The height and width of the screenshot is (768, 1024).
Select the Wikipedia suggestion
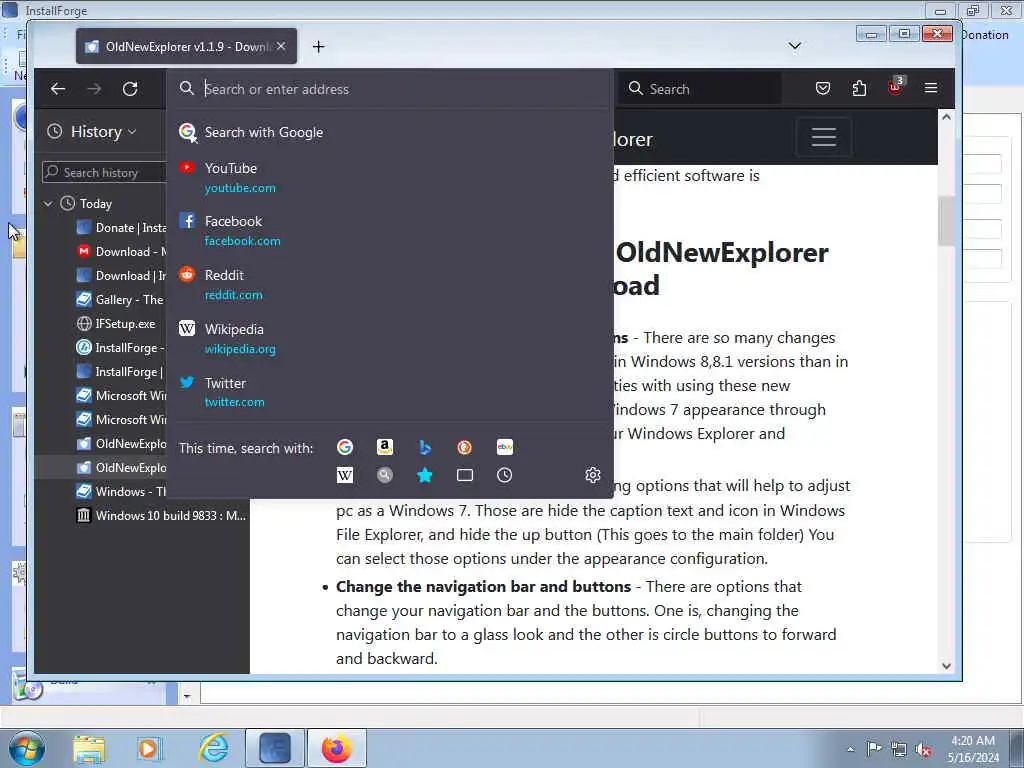(390, 338)
